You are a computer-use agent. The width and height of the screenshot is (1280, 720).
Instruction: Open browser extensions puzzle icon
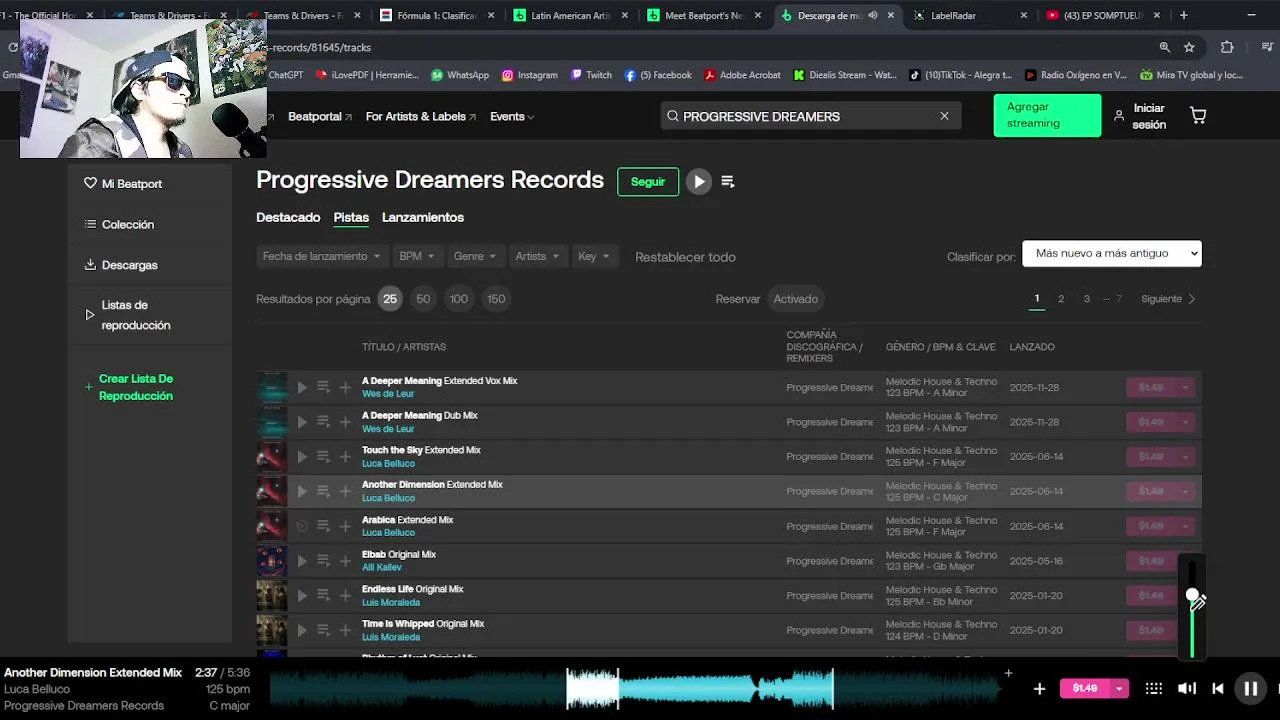tap(1227, 47)
